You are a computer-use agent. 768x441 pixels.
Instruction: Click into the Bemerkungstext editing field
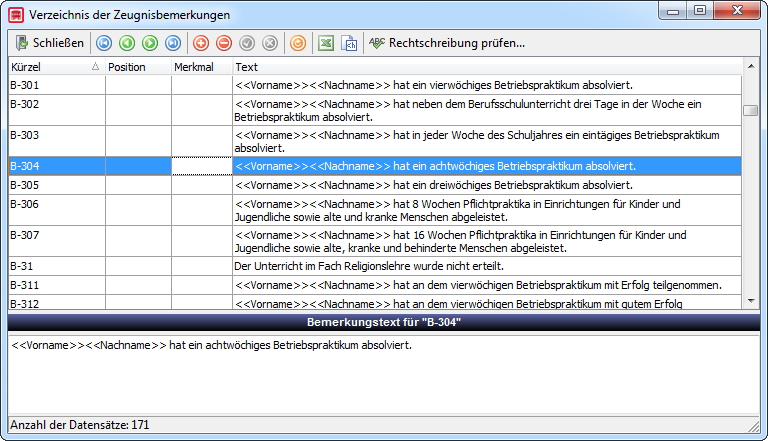click(384, 375)
